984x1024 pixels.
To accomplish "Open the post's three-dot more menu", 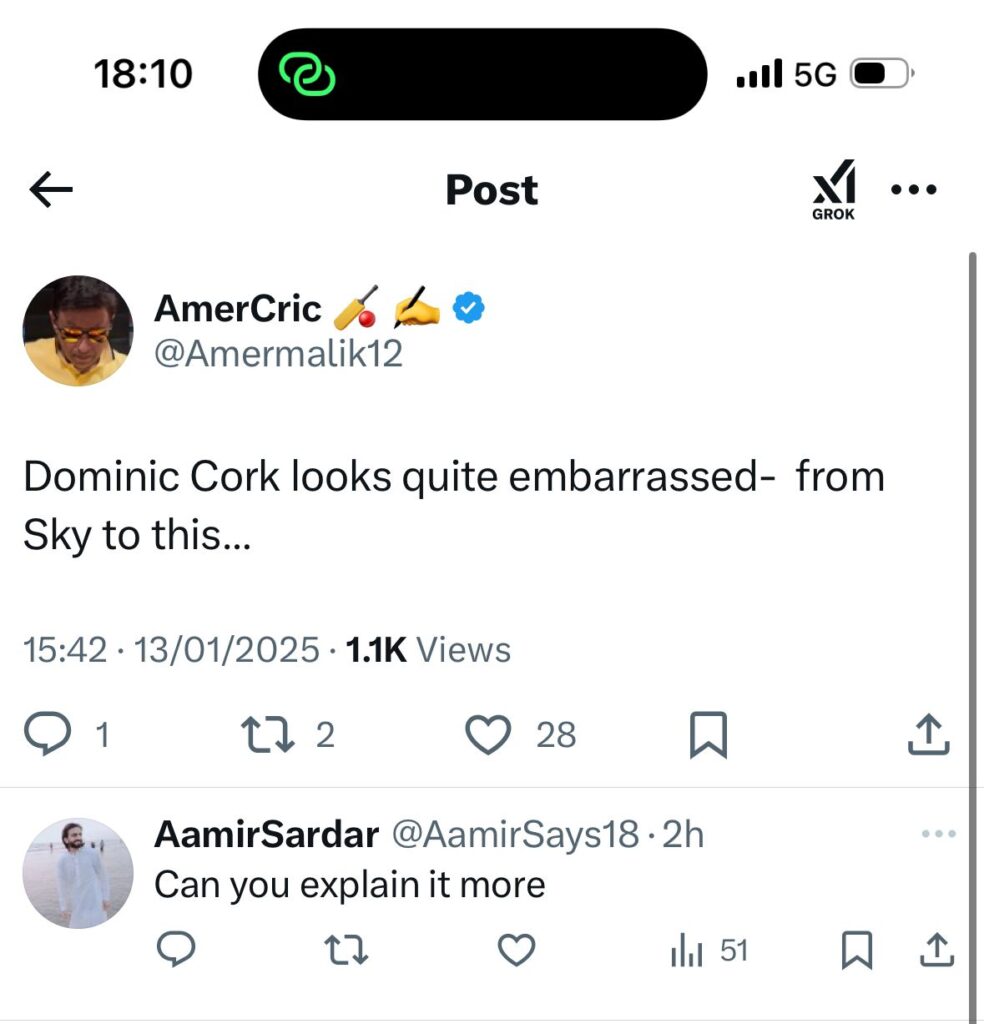I will tap(913, 189).
